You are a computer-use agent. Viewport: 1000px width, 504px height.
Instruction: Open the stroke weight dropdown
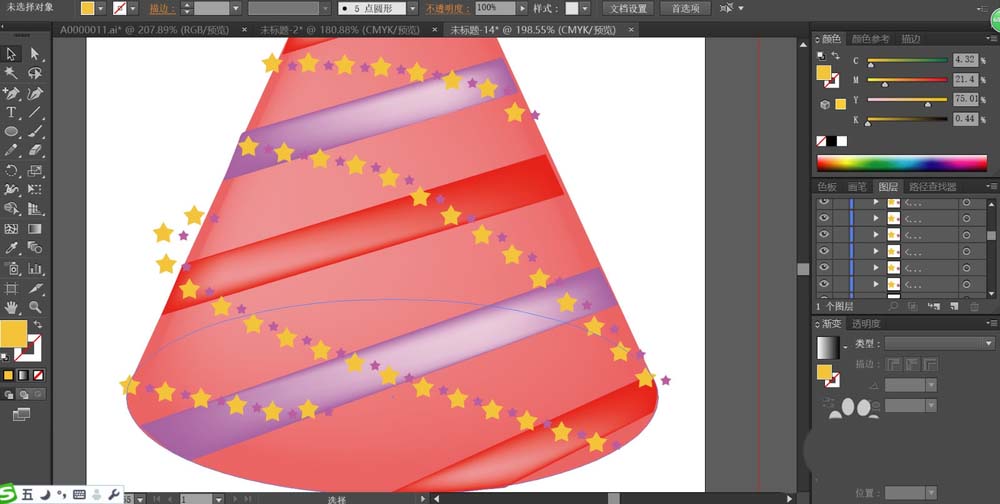click(x=236, y=8)
